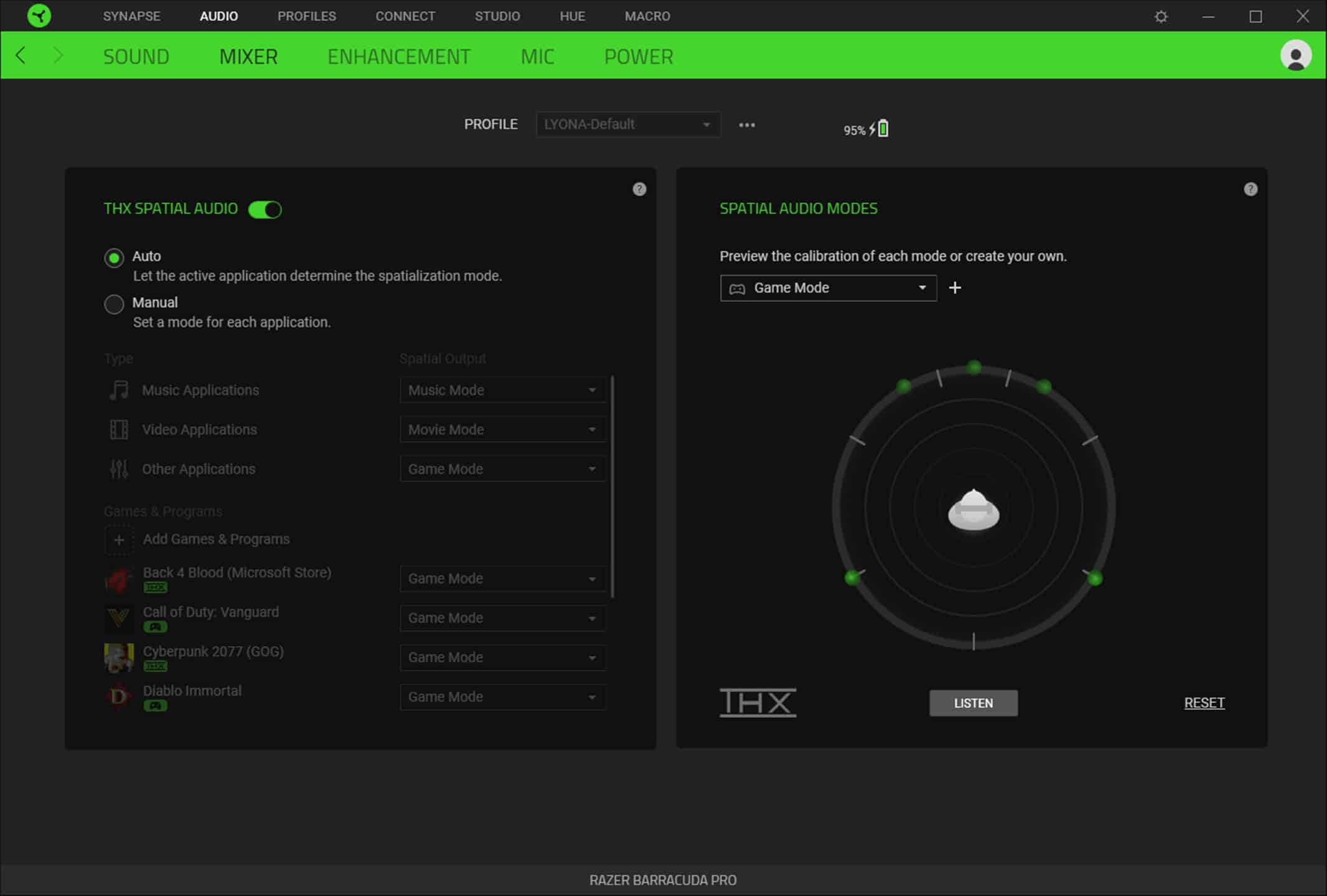Open the HUE top tab
Image resolution: width=1327 pixels, height=896 pixels.
click(572, 16)
